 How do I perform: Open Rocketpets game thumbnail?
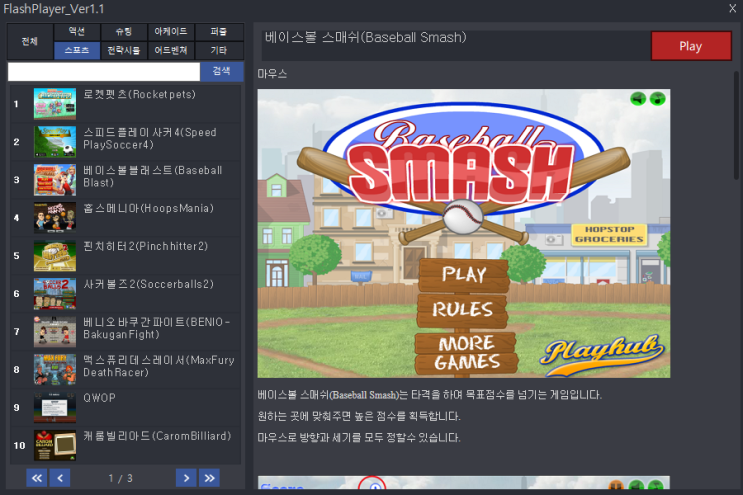[x=55, y=104]
